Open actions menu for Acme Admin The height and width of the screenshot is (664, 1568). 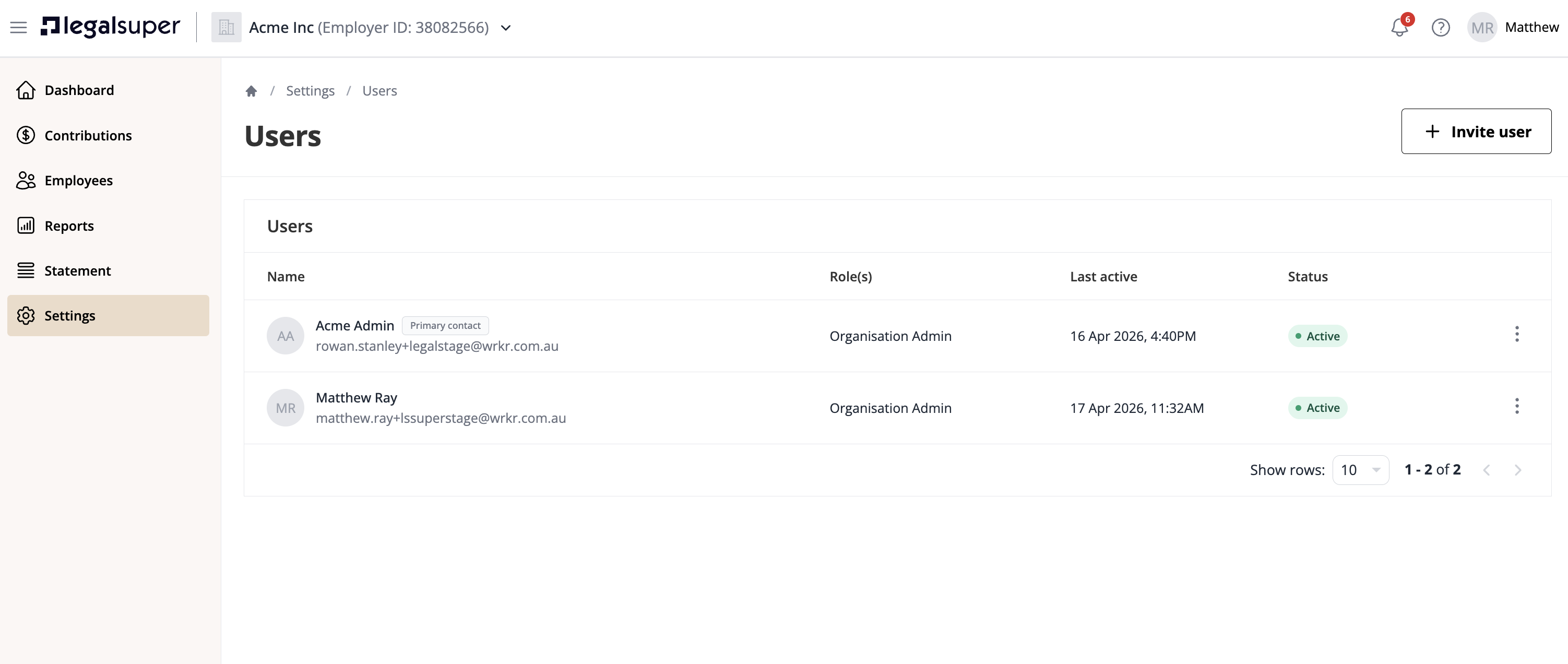[x=1516, y=334]
